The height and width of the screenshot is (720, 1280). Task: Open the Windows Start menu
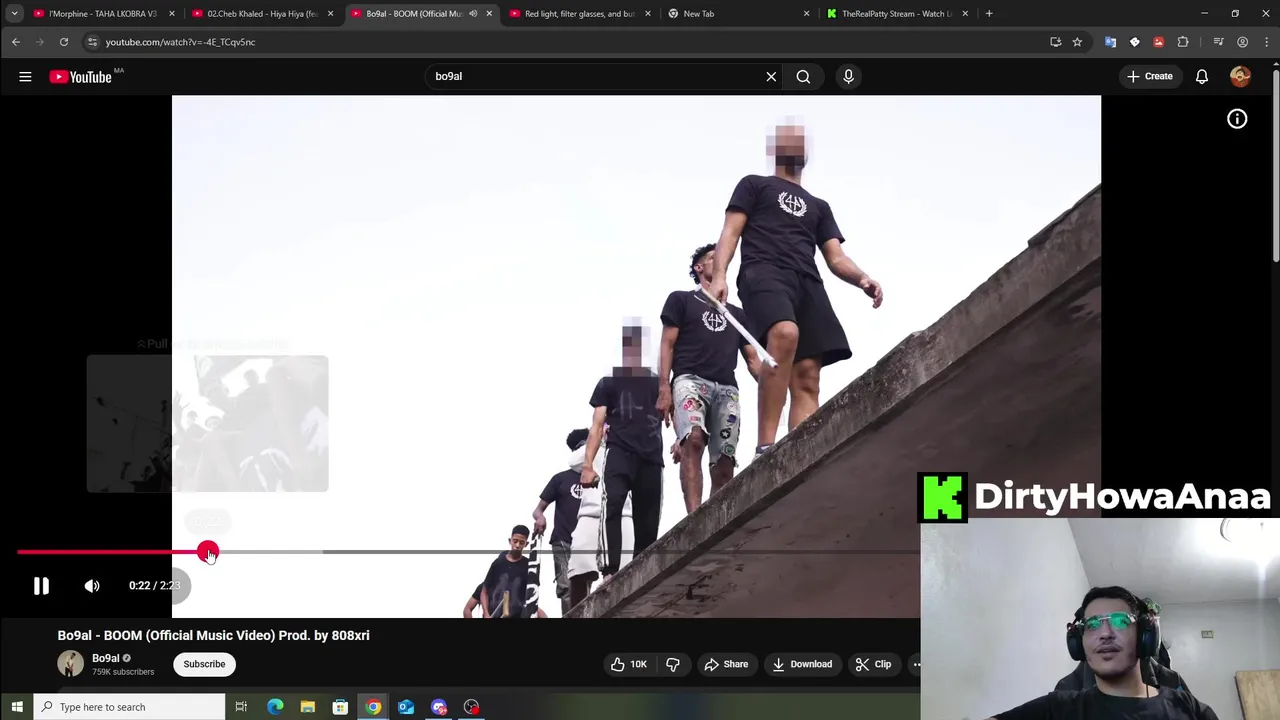click(16, 707)
